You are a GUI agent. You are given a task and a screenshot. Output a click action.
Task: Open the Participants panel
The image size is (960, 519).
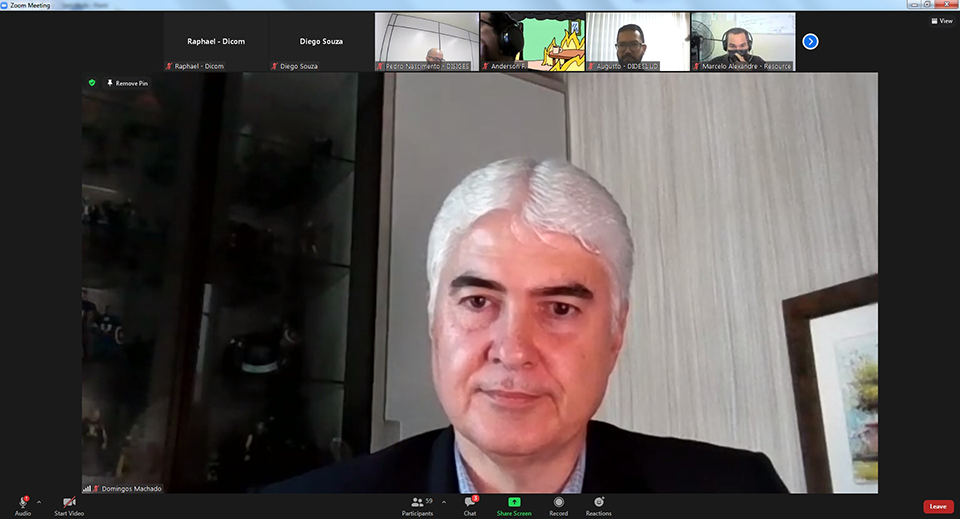point(417,502)
